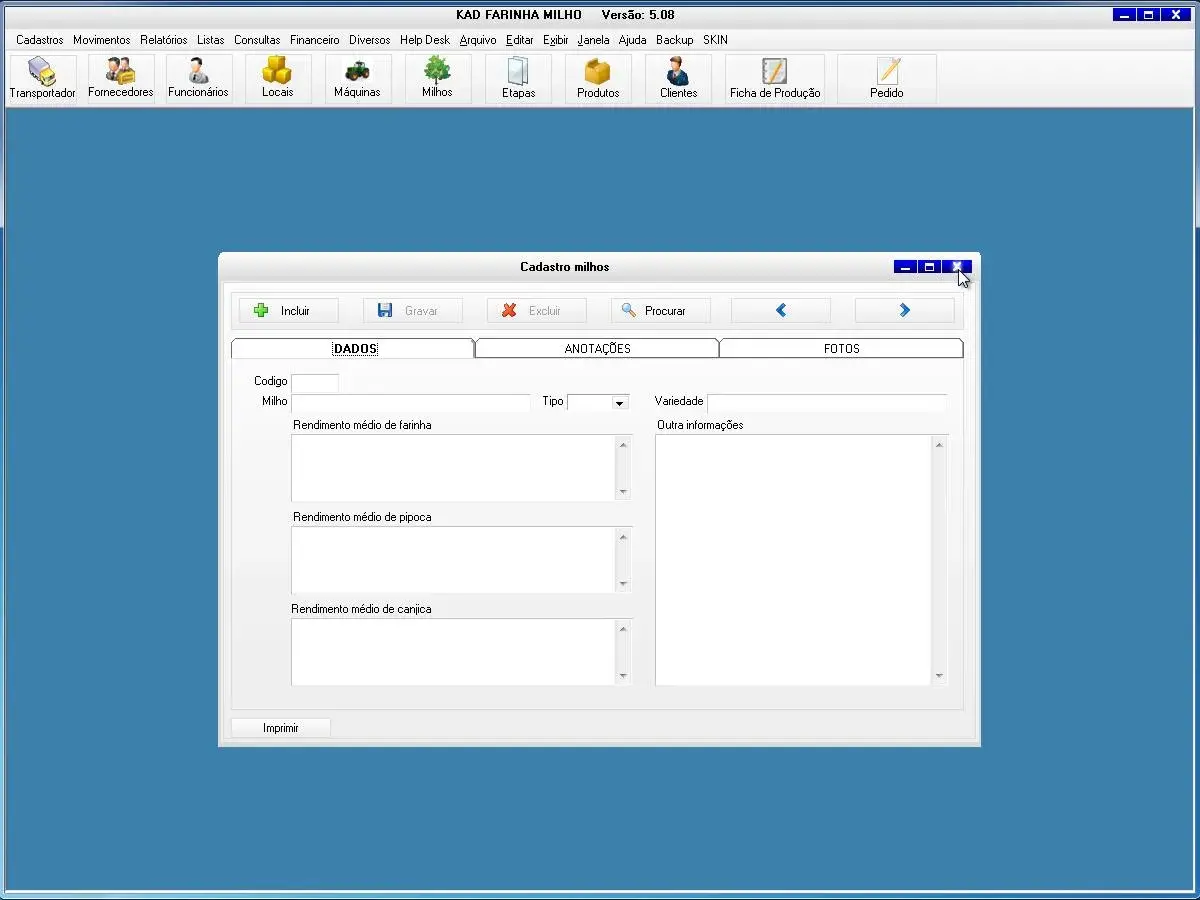Click the Procurar search button
The height and width of the screenshot is (900, 1200).
tap(661, 311)
